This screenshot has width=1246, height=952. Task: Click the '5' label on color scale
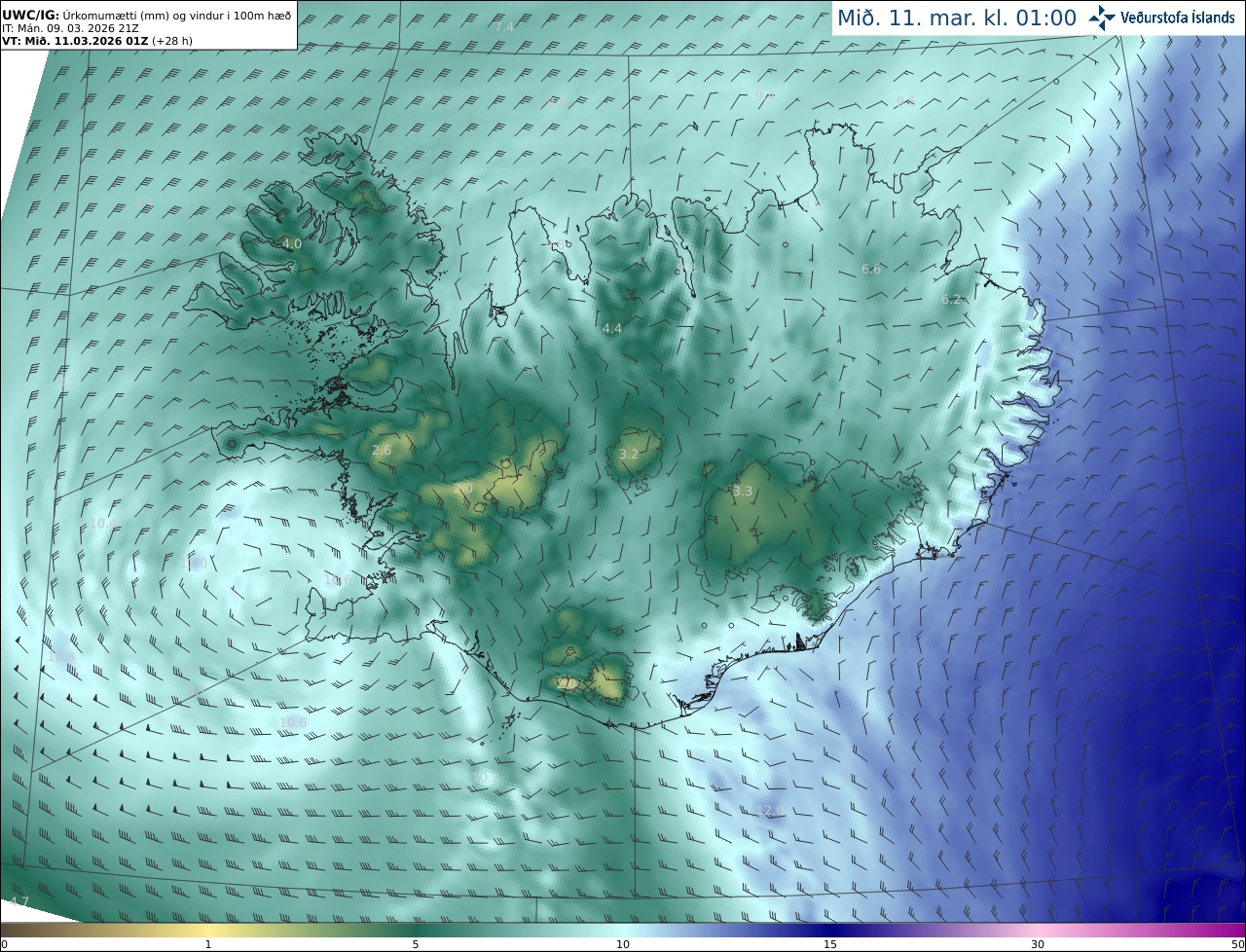click(x=416, y=944)
